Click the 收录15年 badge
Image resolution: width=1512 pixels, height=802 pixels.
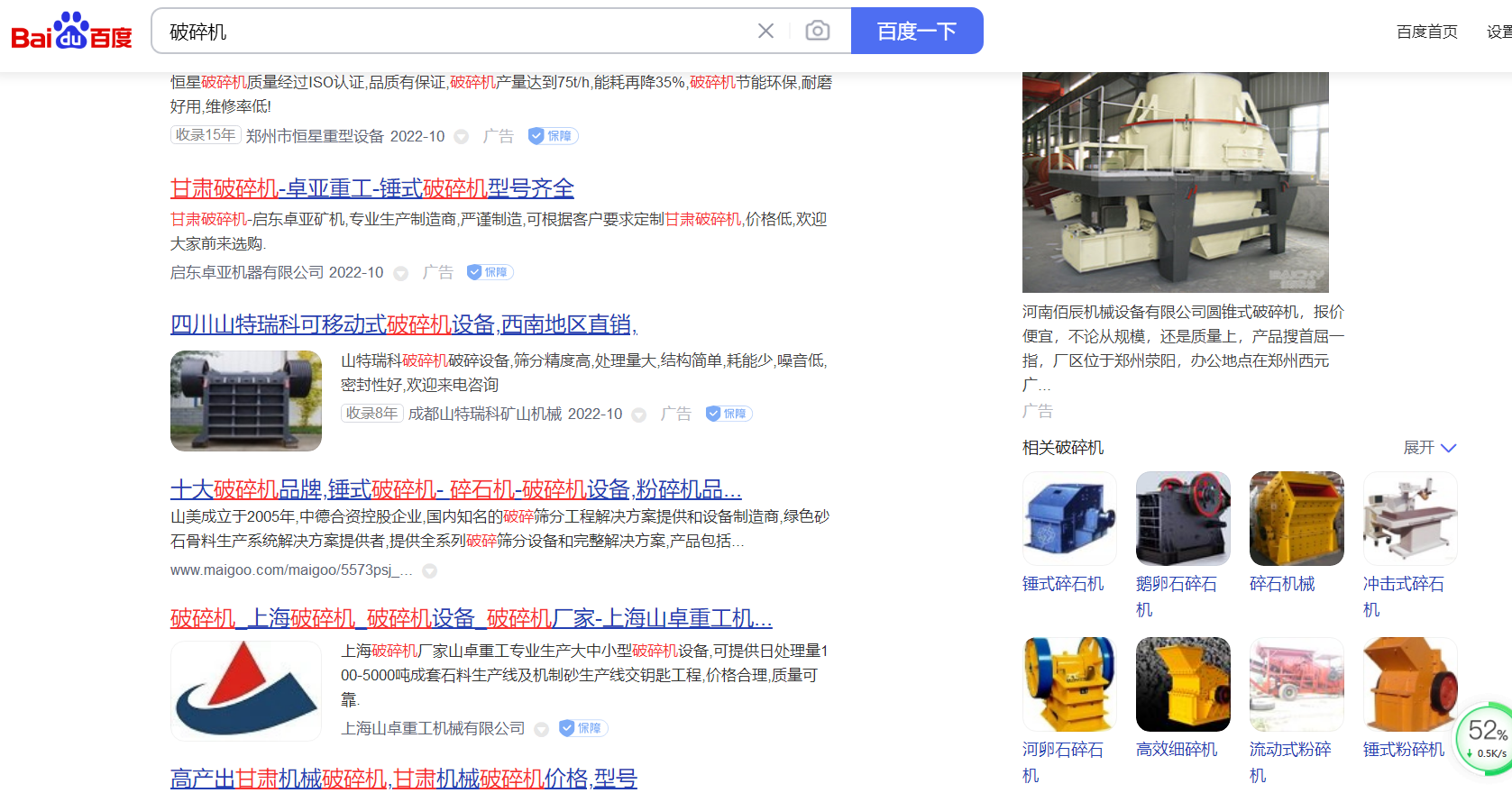206,135
